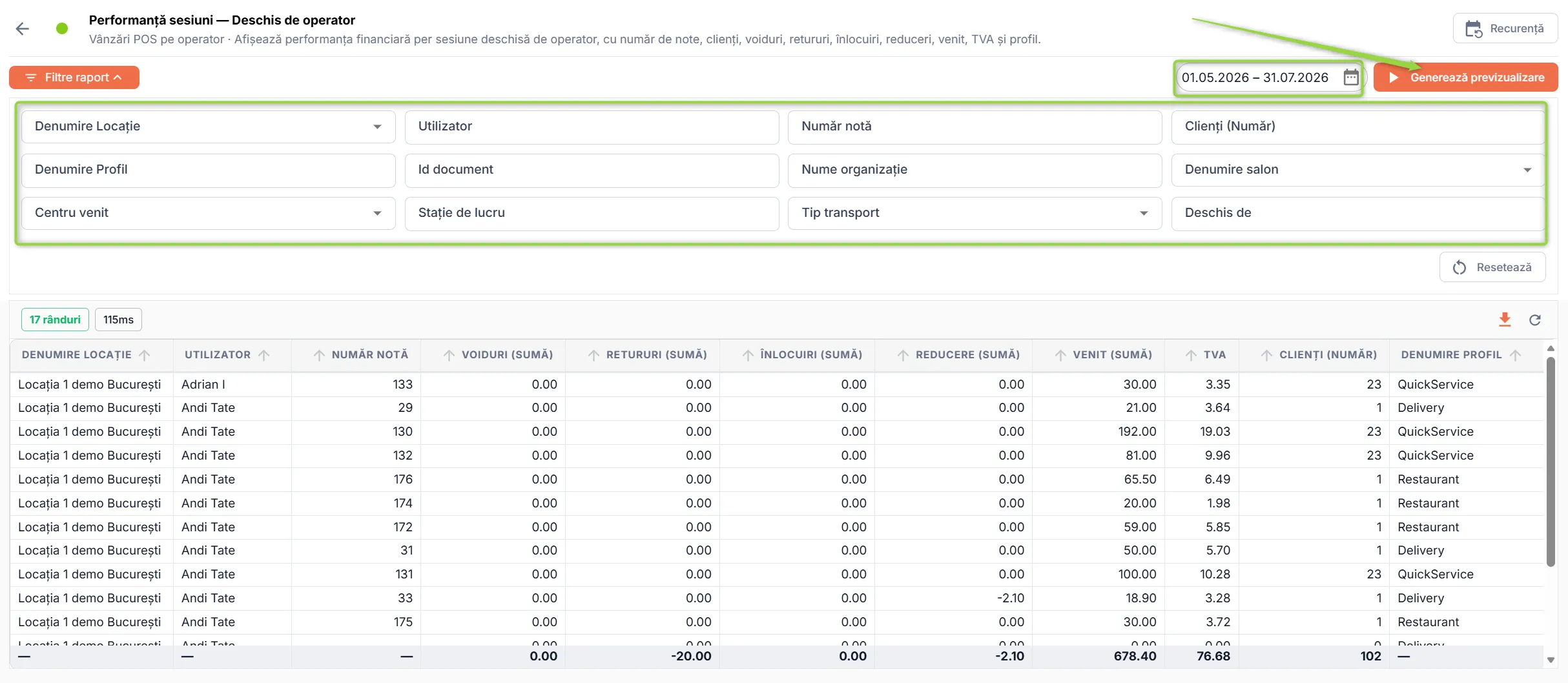Open the calendar date picker icon
The image size is (1568, 683).
pyautogui.click(x=1350, y=77)
